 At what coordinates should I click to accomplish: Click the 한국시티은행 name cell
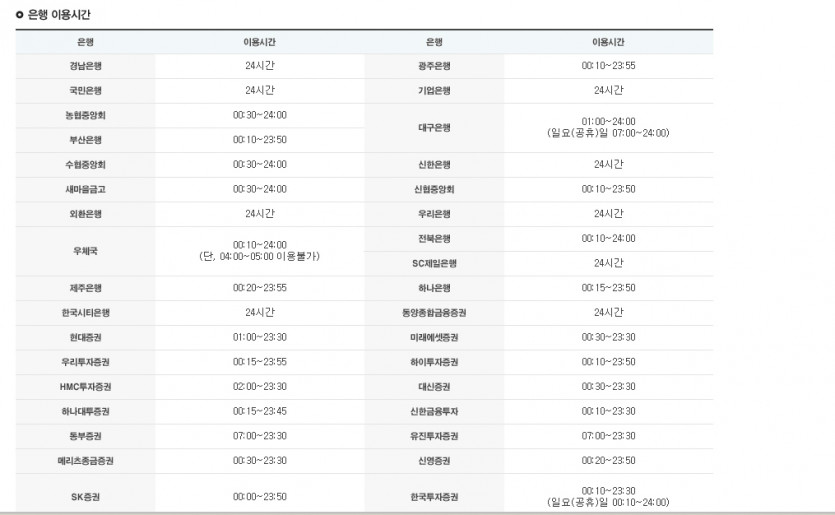point(85,313)
